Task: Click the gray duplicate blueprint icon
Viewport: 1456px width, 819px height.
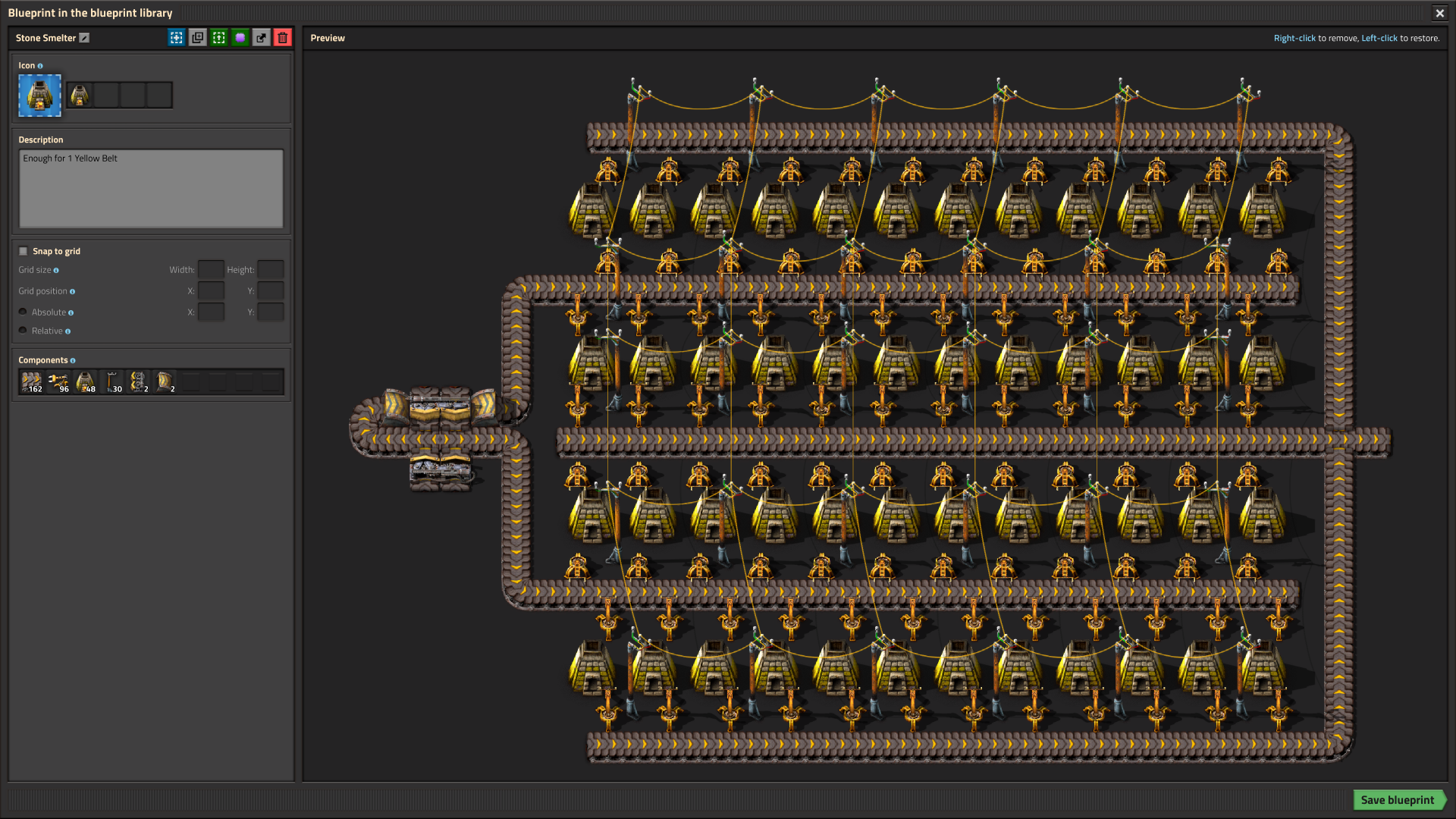Action: coord(198,38)
